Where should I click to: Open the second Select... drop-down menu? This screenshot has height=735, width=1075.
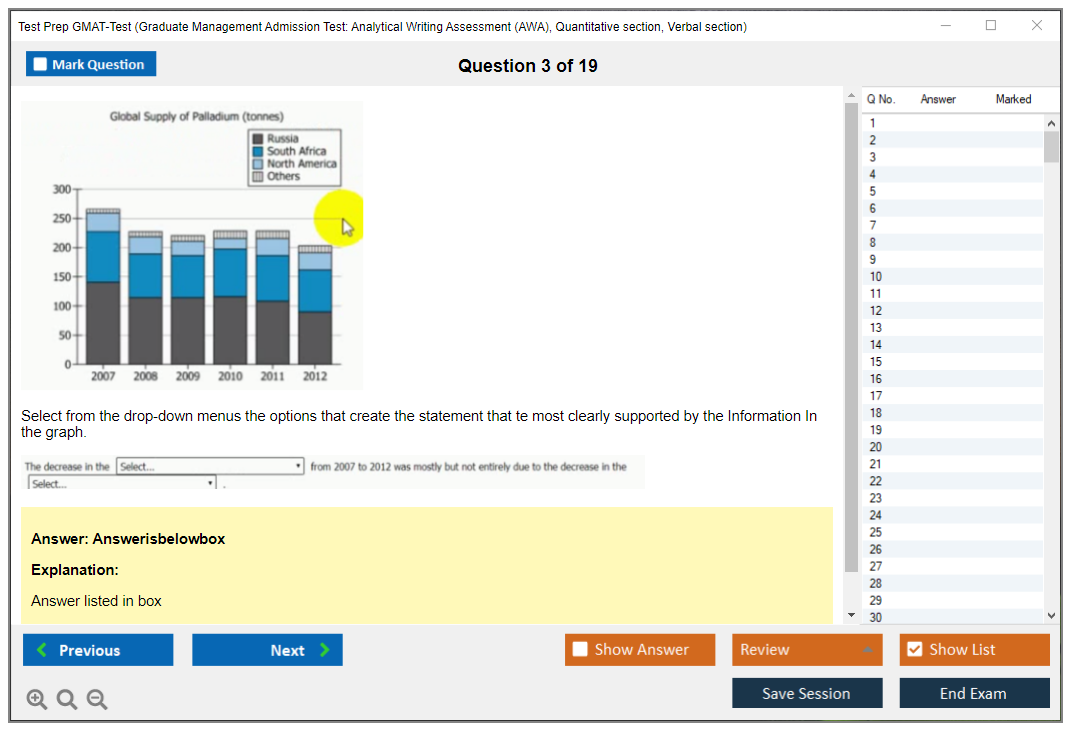pos(123,484)
